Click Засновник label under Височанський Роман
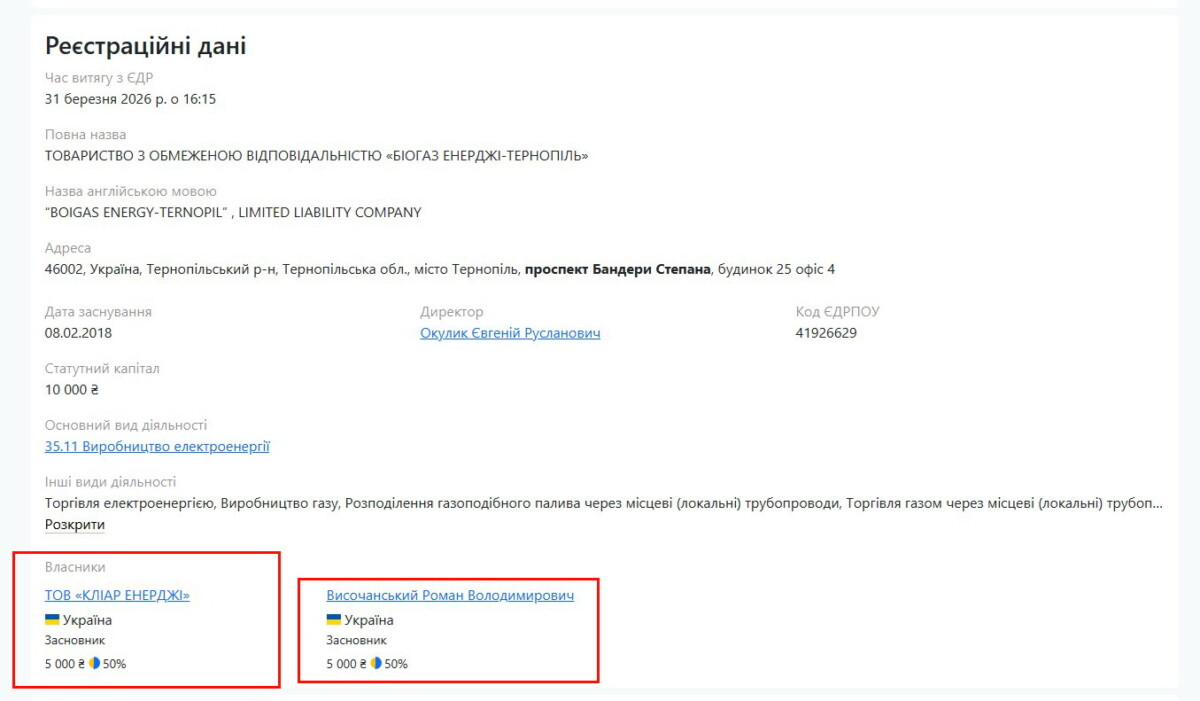The width and height of the screenshot is (1200, 701). pos(356,640)
